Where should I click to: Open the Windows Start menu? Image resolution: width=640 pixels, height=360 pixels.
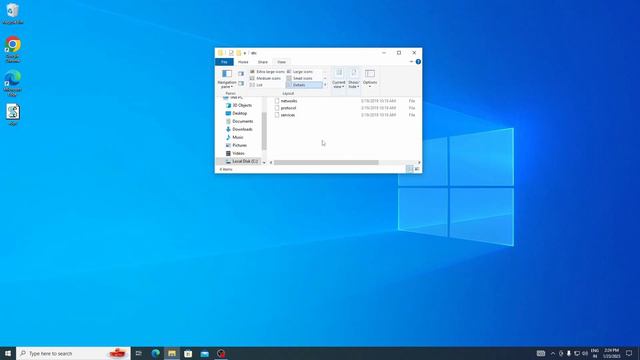point(8,353)
